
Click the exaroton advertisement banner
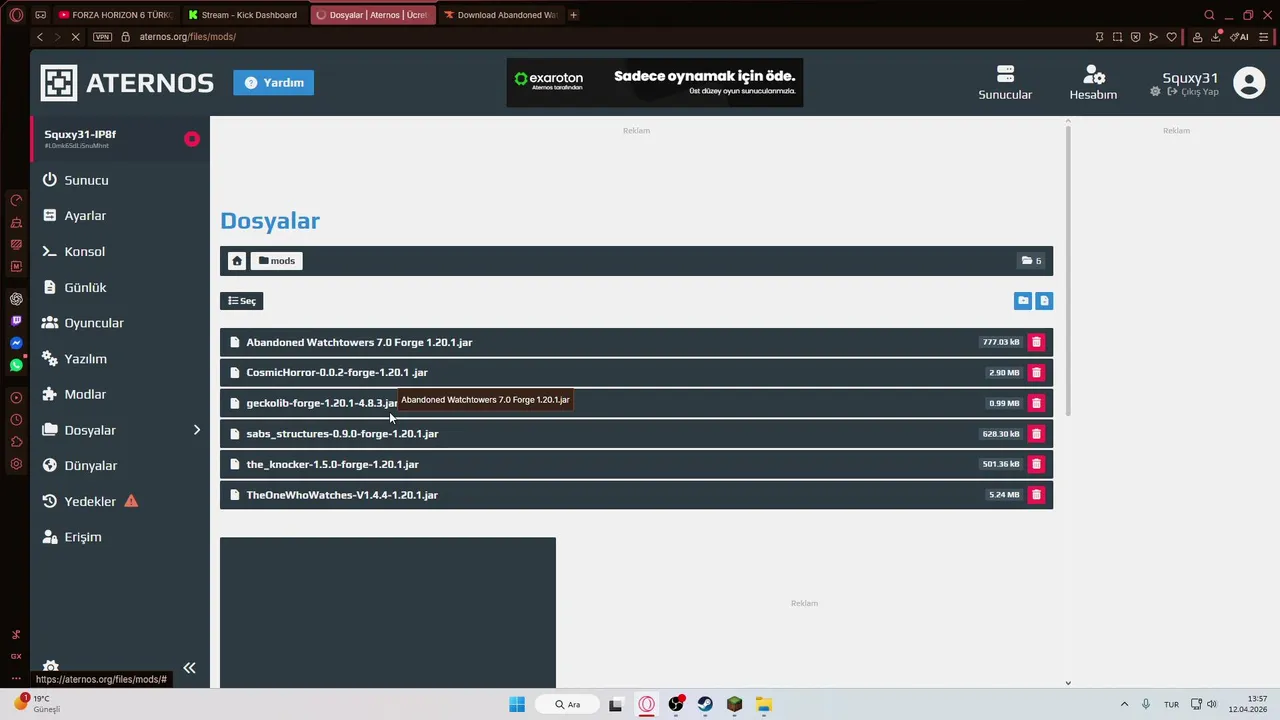click(x=655, y=82)
